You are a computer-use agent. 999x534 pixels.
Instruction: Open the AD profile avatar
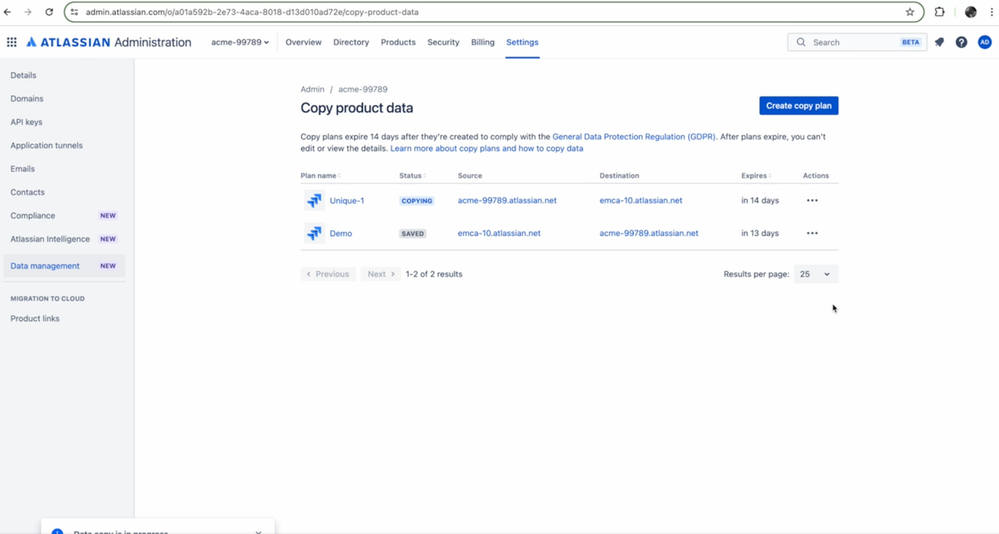[x=984, y=42]
